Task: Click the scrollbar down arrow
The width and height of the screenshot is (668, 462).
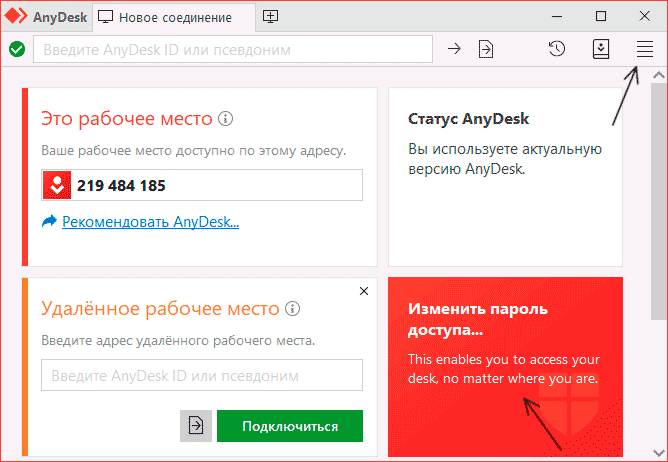Action: [659, 452]
